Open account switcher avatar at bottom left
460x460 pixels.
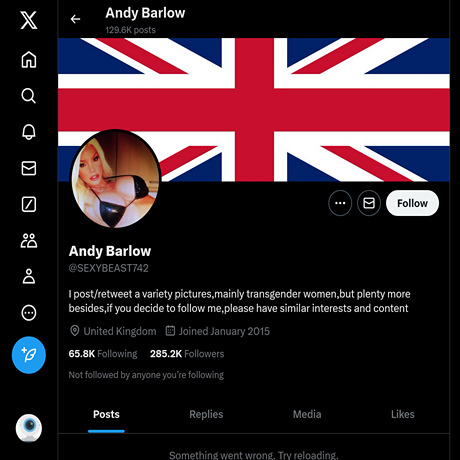pos(29,428)
